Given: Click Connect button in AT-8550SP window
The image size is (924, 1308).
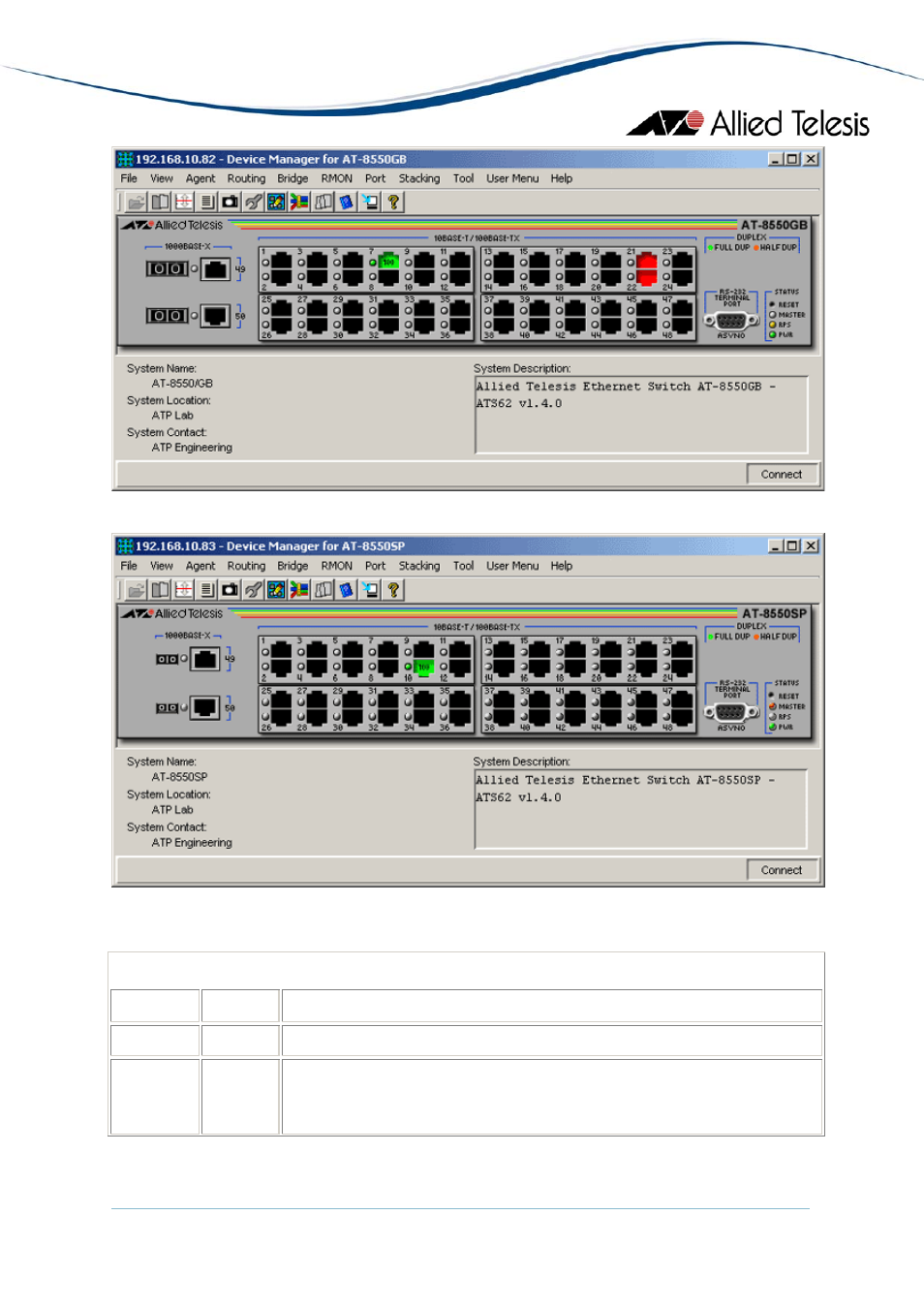Looking at the screenshot, I should [x=782, y=869].
